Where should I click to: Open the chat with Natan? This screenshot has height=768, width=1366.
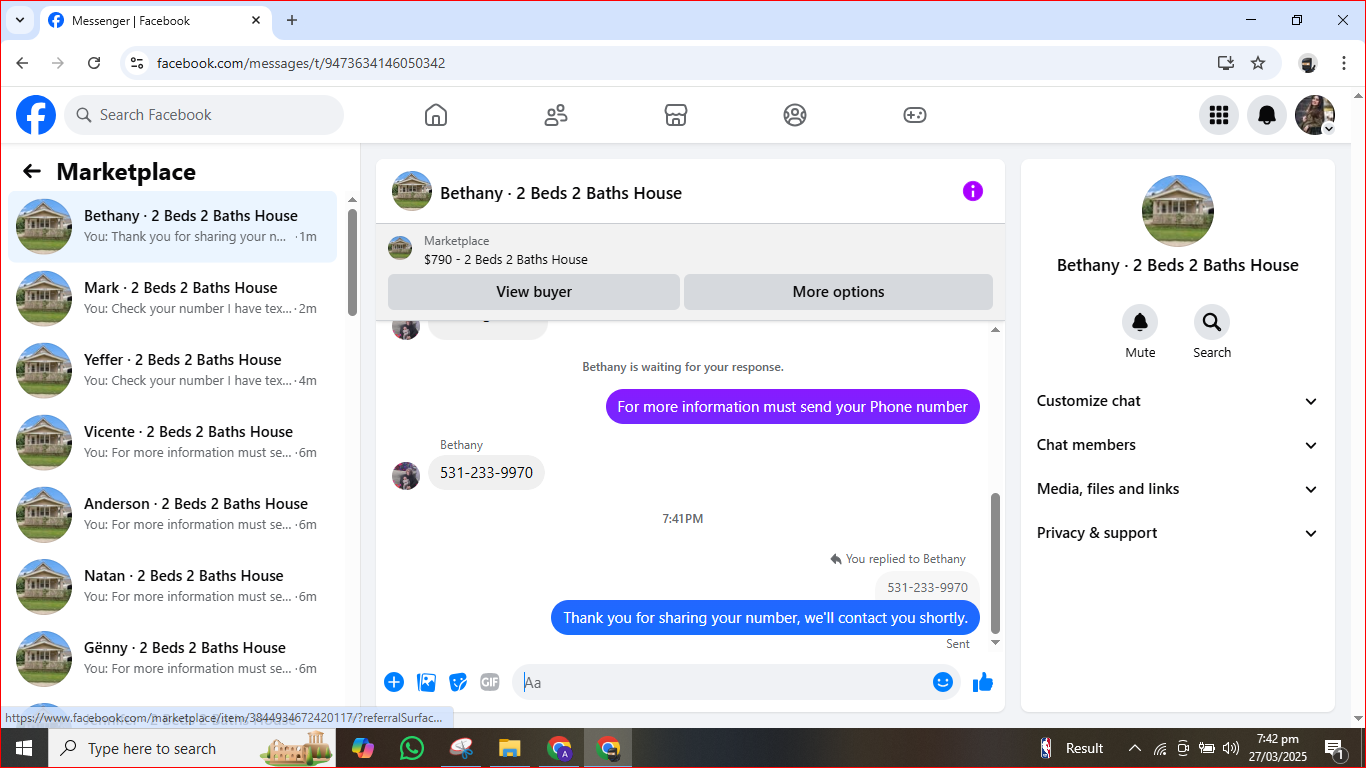coord(172,586)
